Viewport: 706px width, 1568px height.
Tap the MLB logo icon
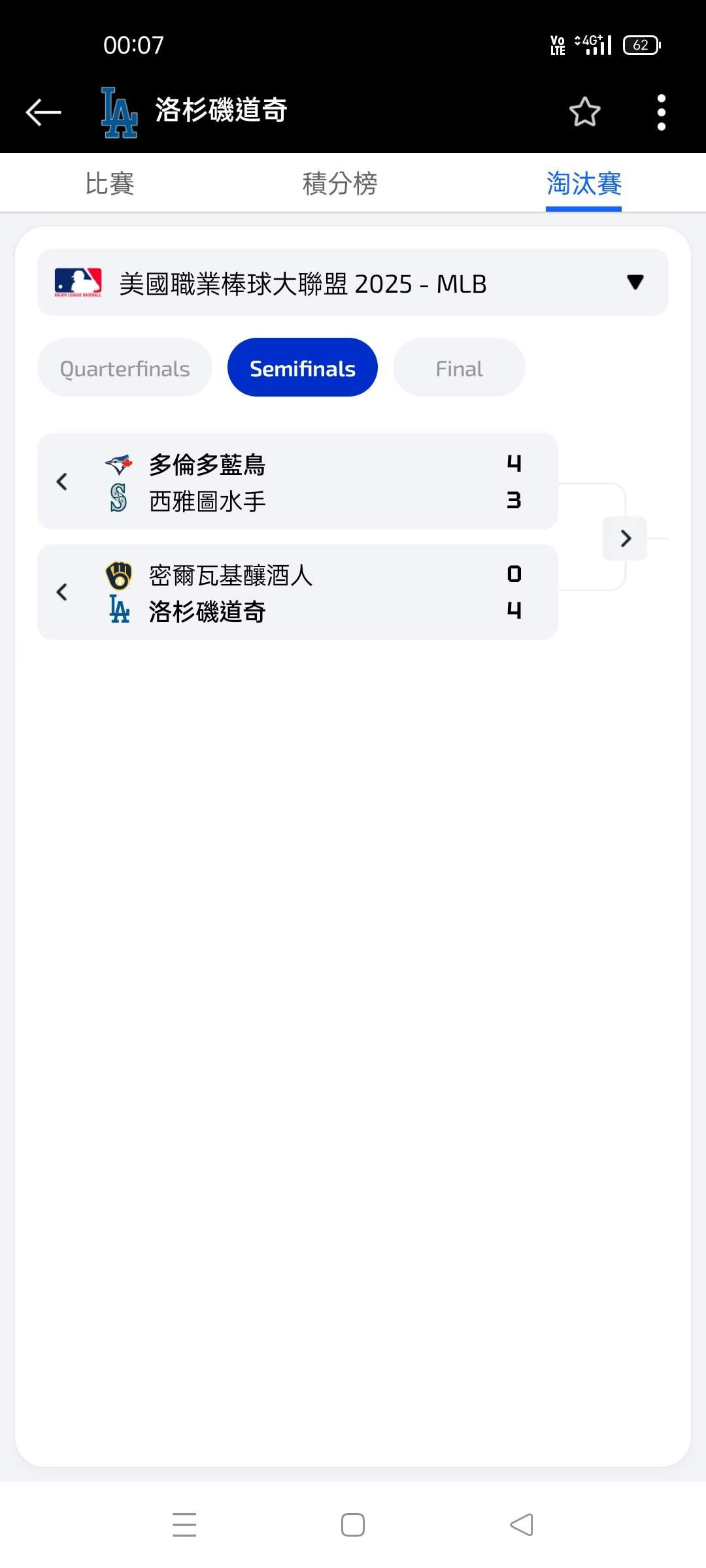78,283
